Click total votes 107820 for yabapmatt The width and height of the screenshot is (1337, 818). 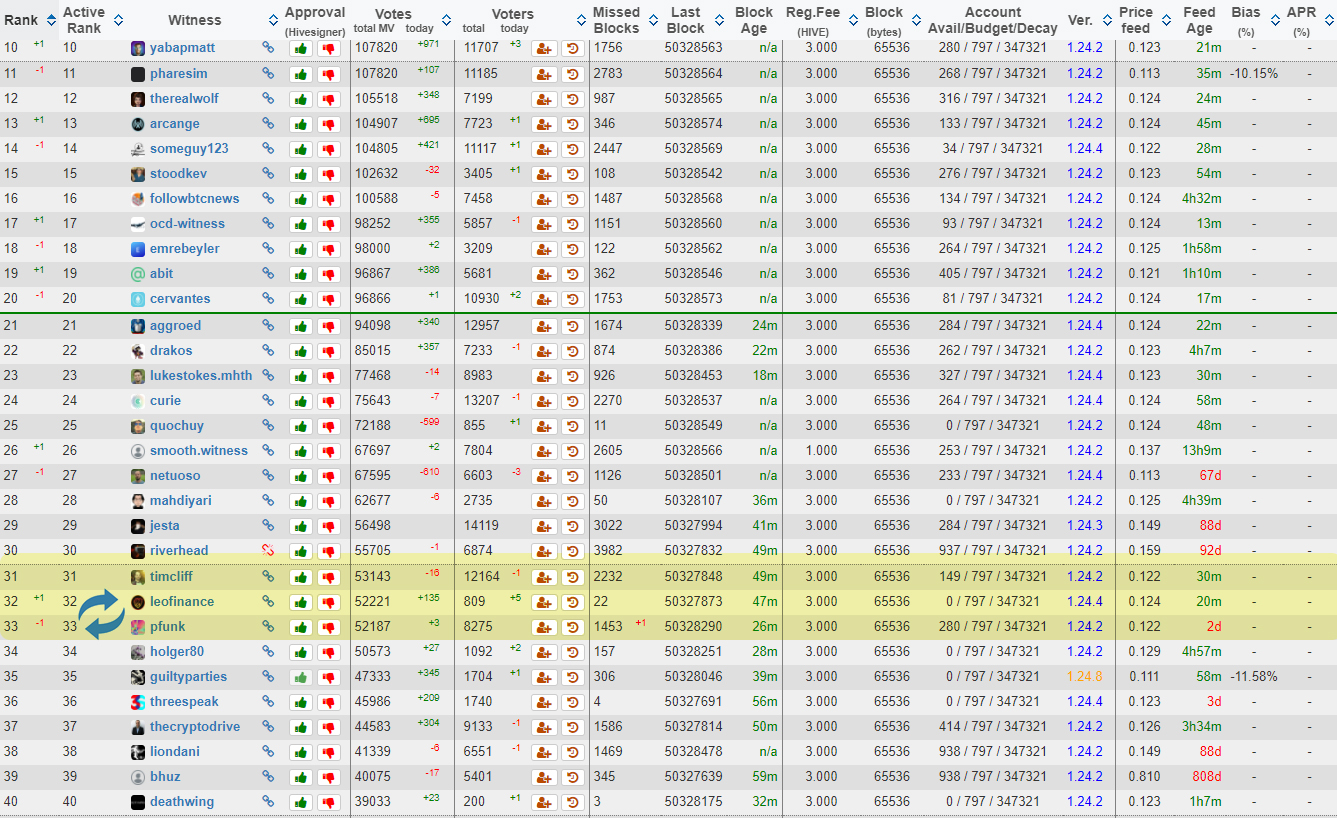[x=376, y=49]
